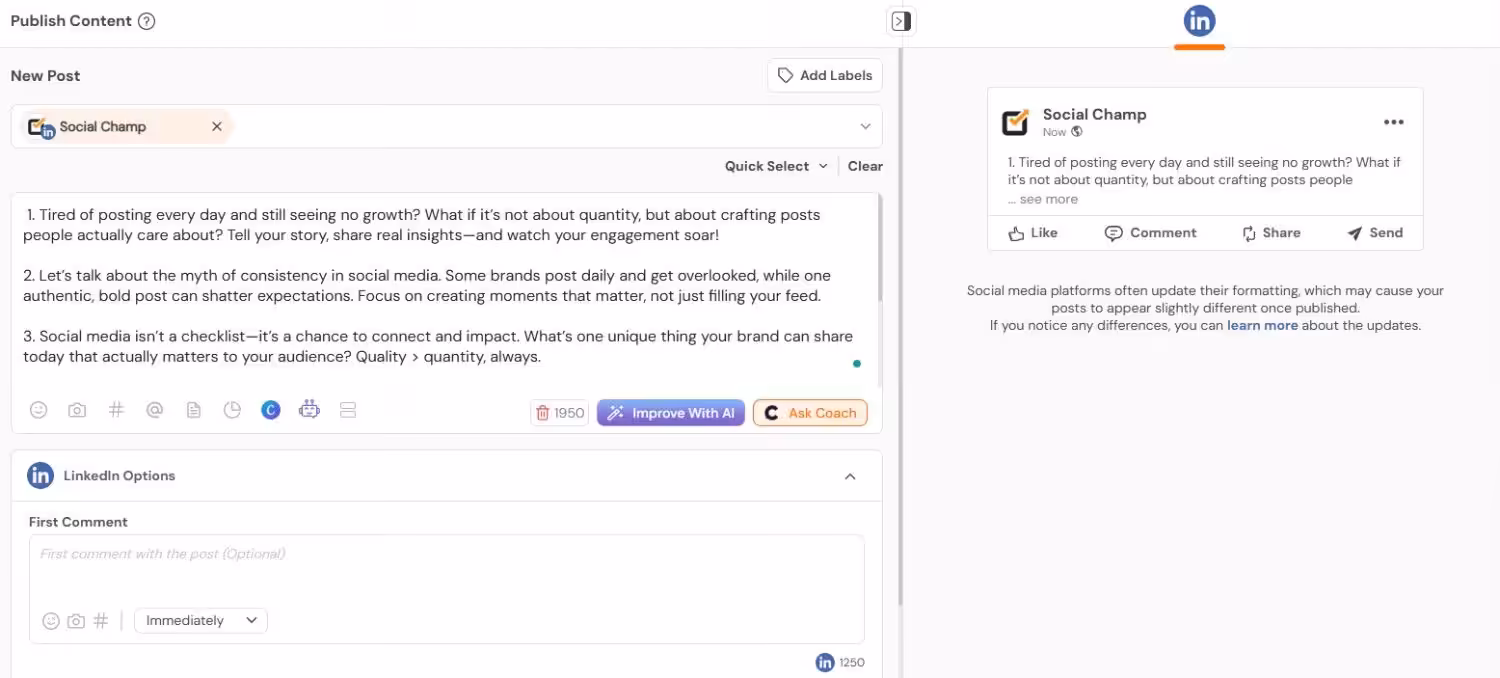1500x678 pixels.
Task: Click Comment on the preview post
Action: coord(1150,233)
